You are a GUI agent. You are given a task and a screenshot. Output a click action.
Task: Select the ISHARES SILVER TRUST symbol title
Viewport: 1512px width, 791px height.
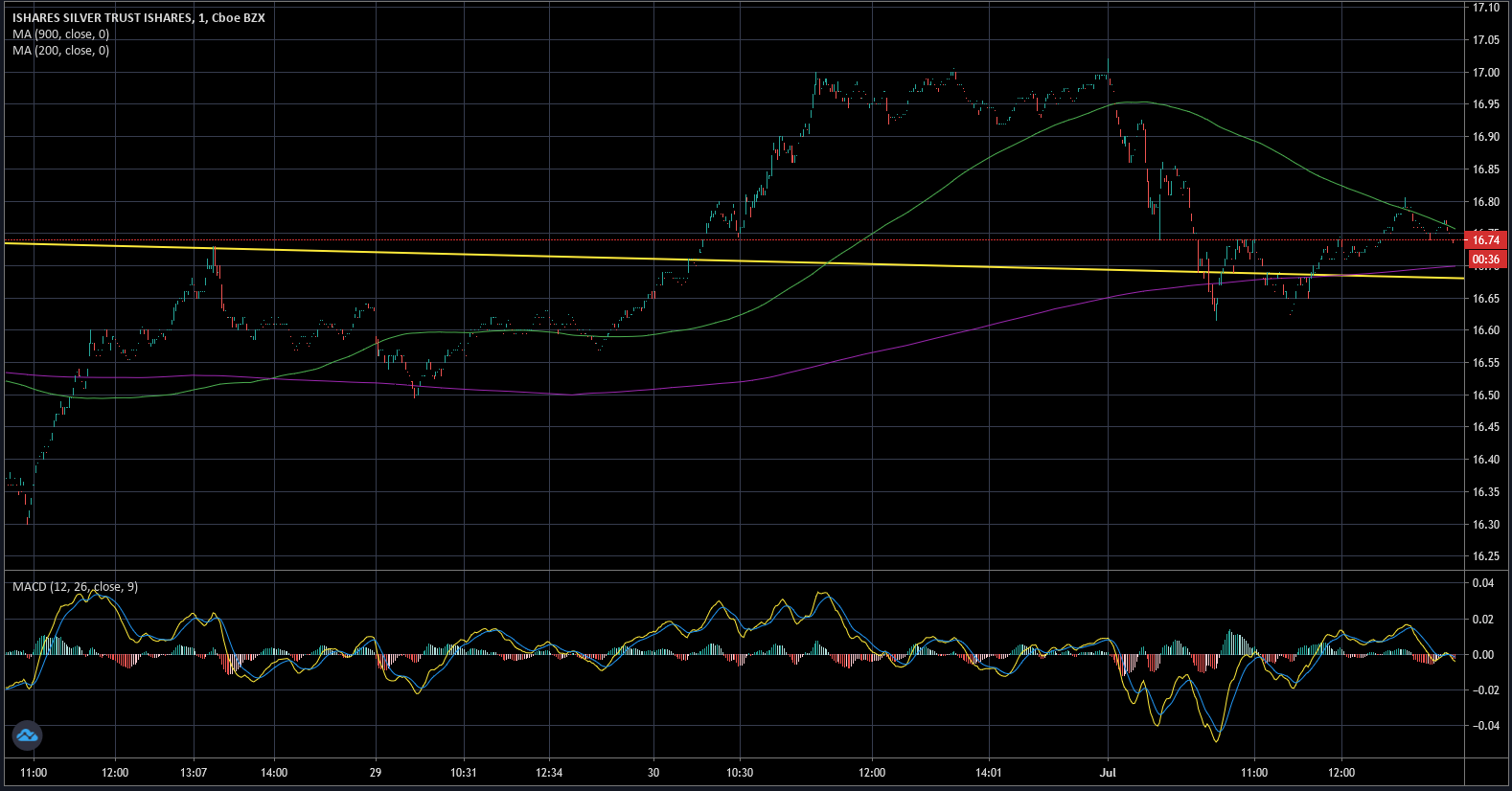(139, 18)
